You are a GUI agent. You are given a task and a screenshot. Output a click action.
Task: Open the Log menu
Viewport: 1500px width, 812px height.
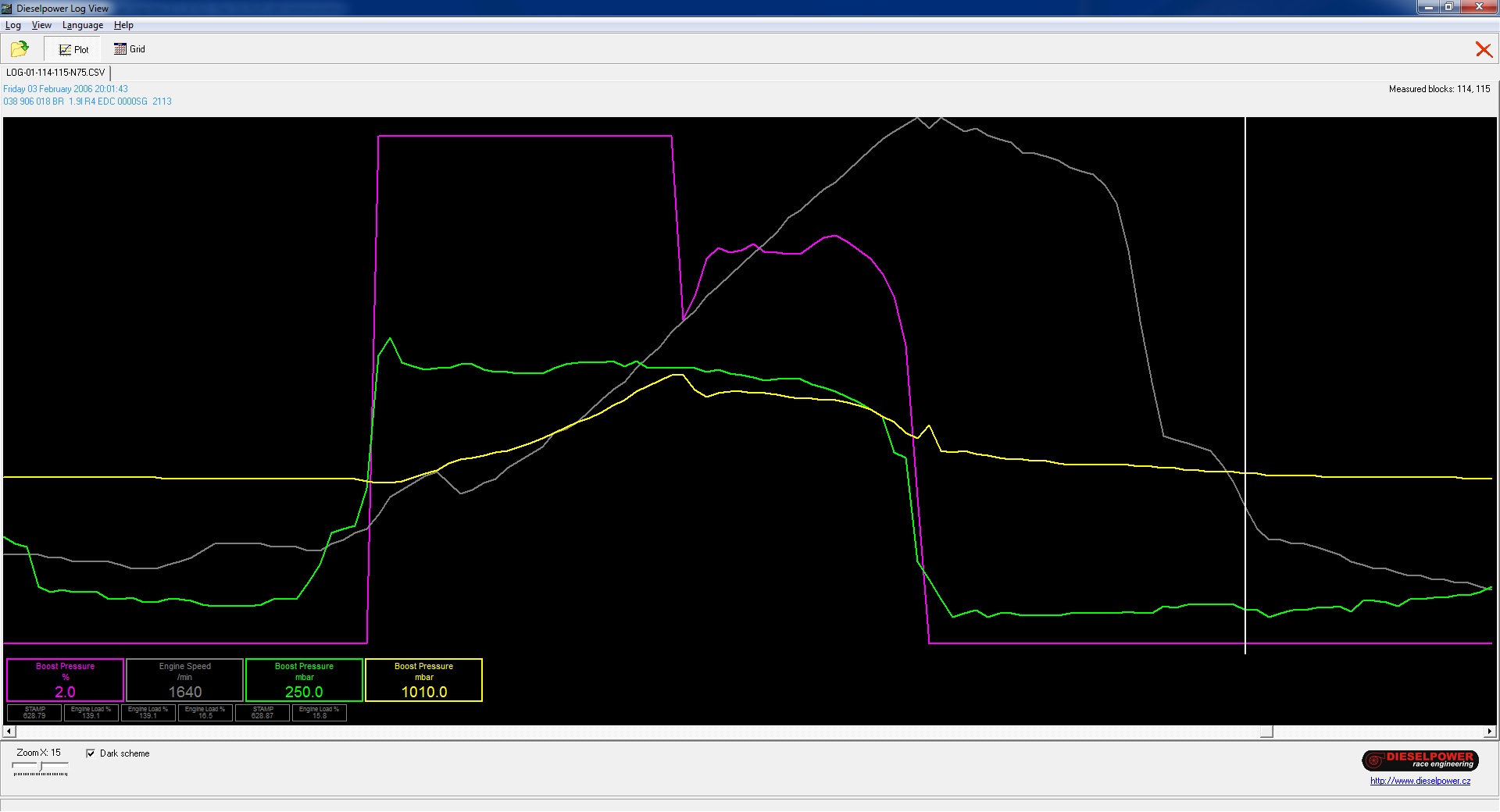[x=13, y=25]
